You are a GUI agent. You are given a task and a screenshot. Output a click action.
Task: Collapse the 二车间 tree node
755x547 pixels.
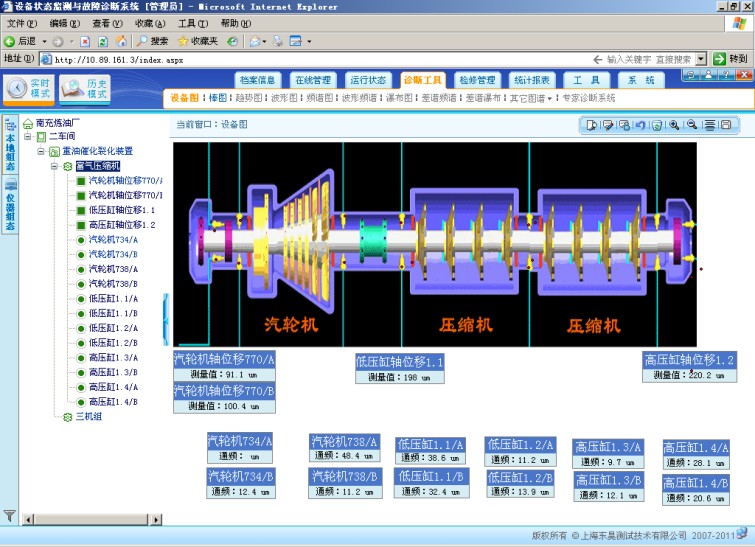(29, 136)
